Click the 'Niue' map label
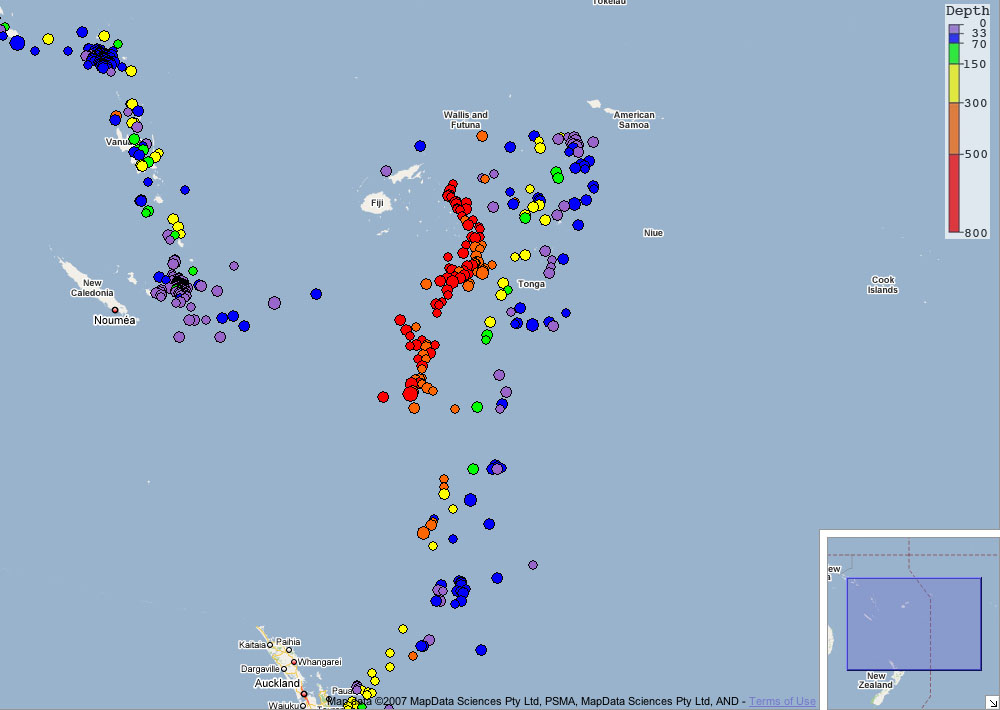The height and width of the screenshot is (710, 1000). click(653, 233)
